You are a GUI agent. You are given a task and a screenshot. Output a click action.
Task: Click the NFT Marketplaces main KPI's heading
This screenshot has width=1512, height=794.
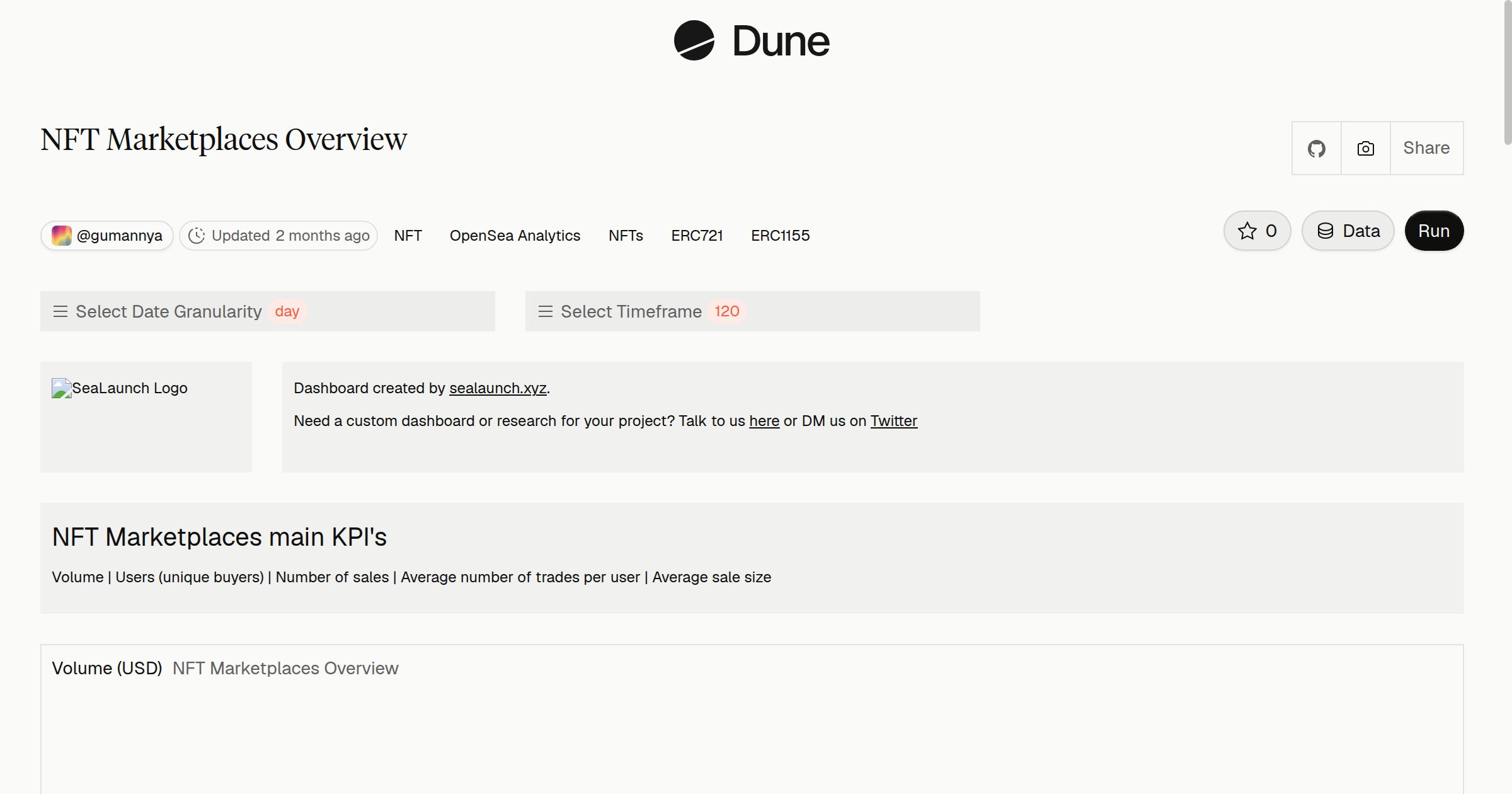pyautogui.click(x=219, y=537)
